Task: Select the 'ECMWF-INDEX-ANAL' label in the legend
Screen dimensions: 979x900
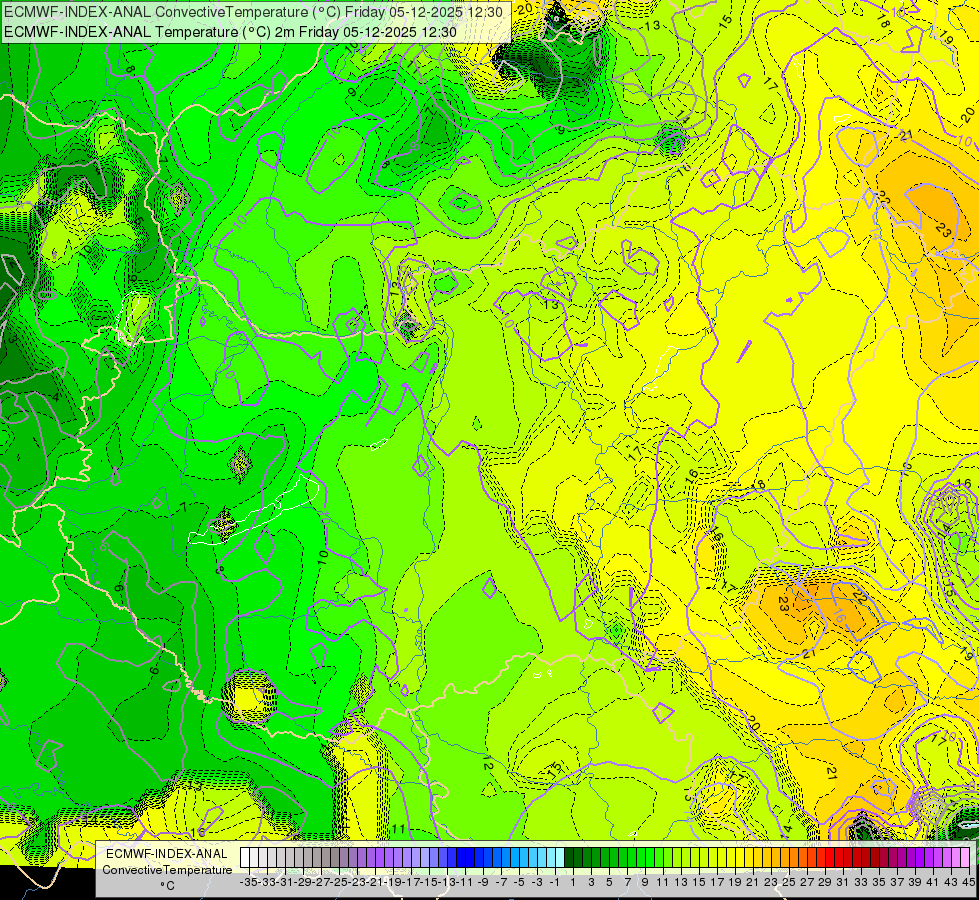Action: point(167,854)
